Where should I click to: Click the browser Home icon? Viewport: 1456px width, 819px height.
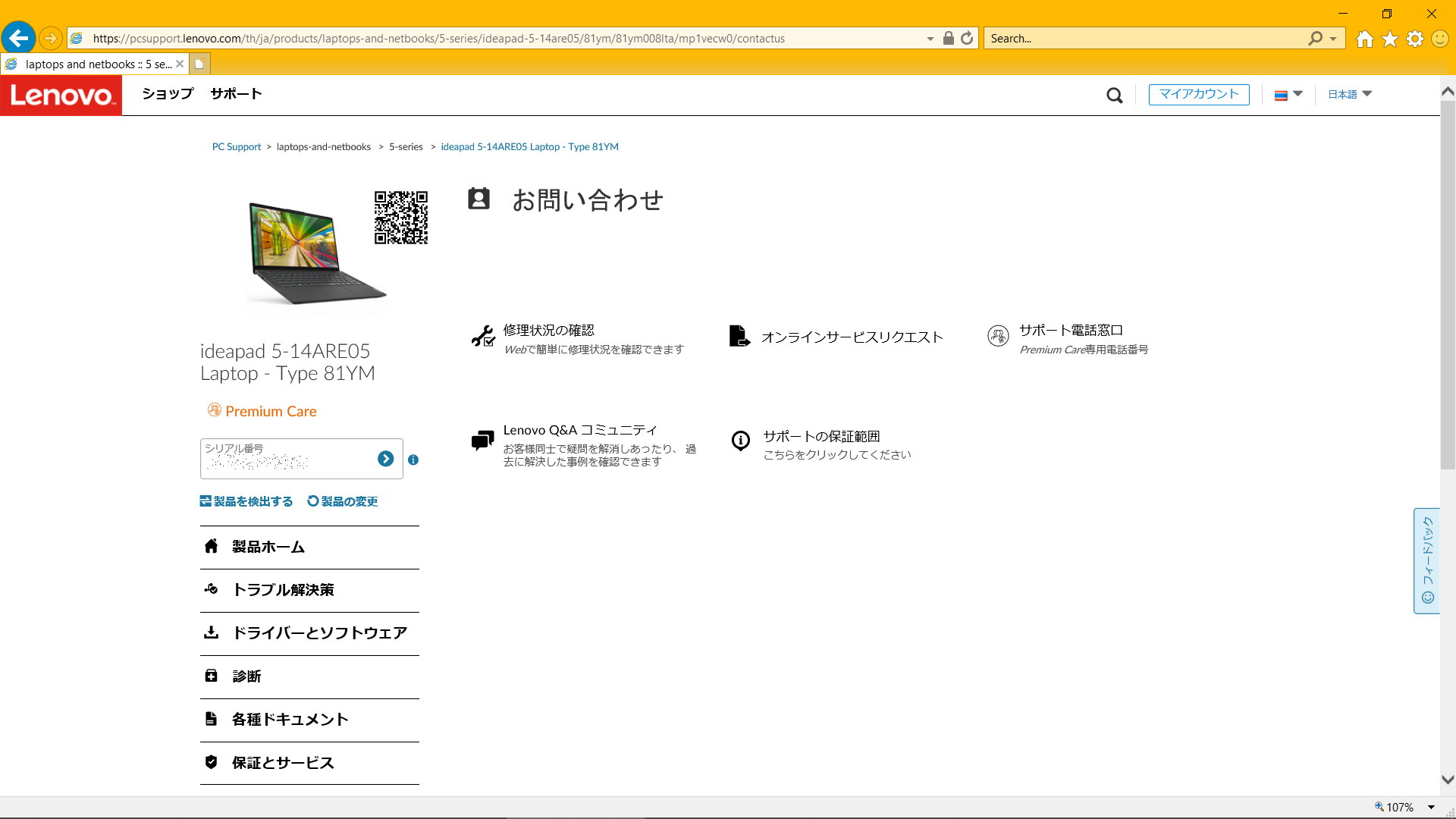pos(1365,39)
